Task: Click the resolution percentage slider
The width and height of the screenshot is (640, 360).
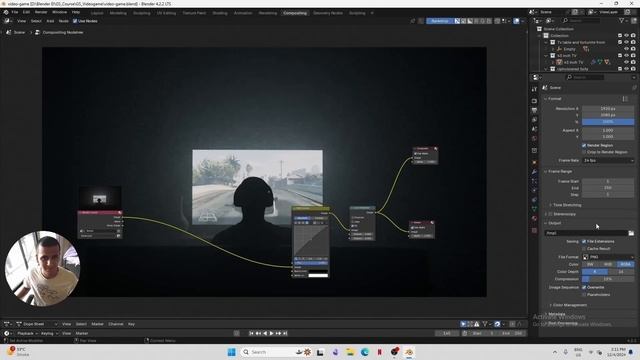Action: pos(608,122)
